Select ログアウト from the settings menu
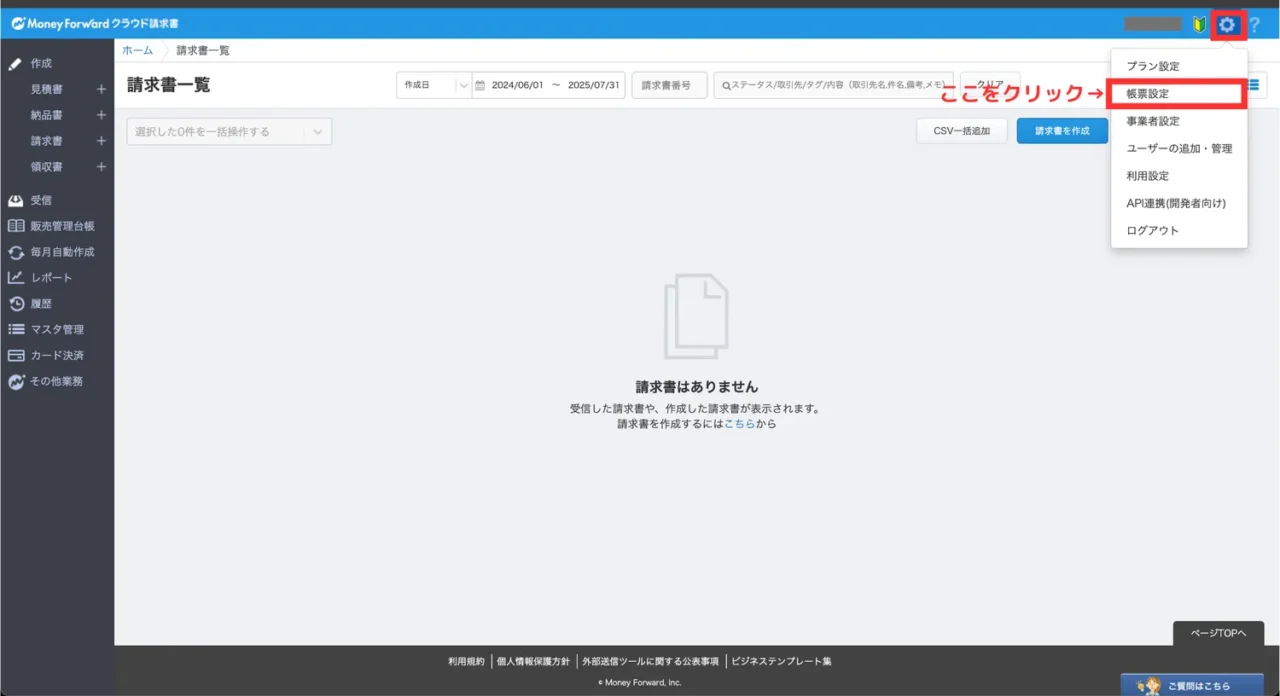The height and width of the screenshot is (696, 1280). point(1152,230)
